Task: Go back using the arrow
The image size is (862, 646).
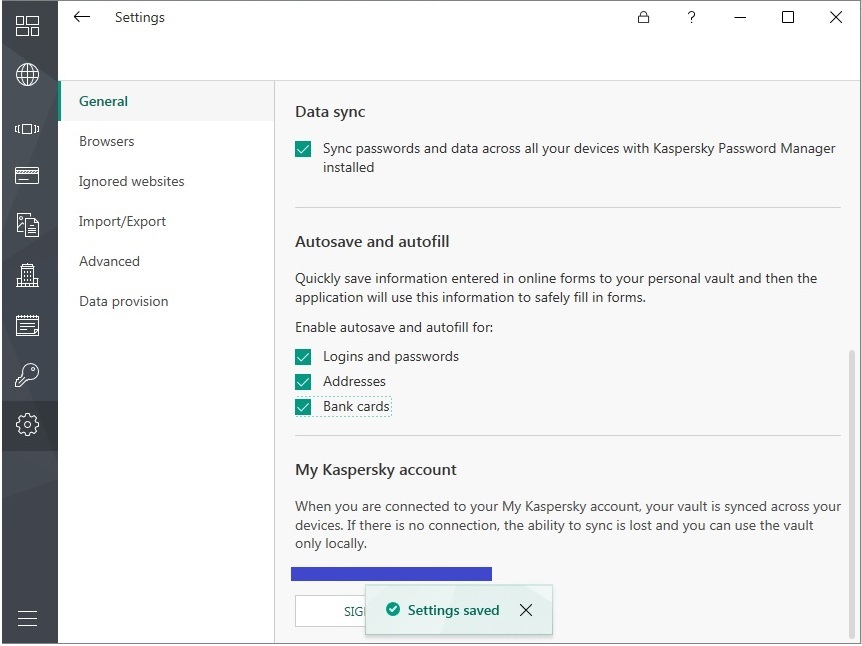Action: 82,17
